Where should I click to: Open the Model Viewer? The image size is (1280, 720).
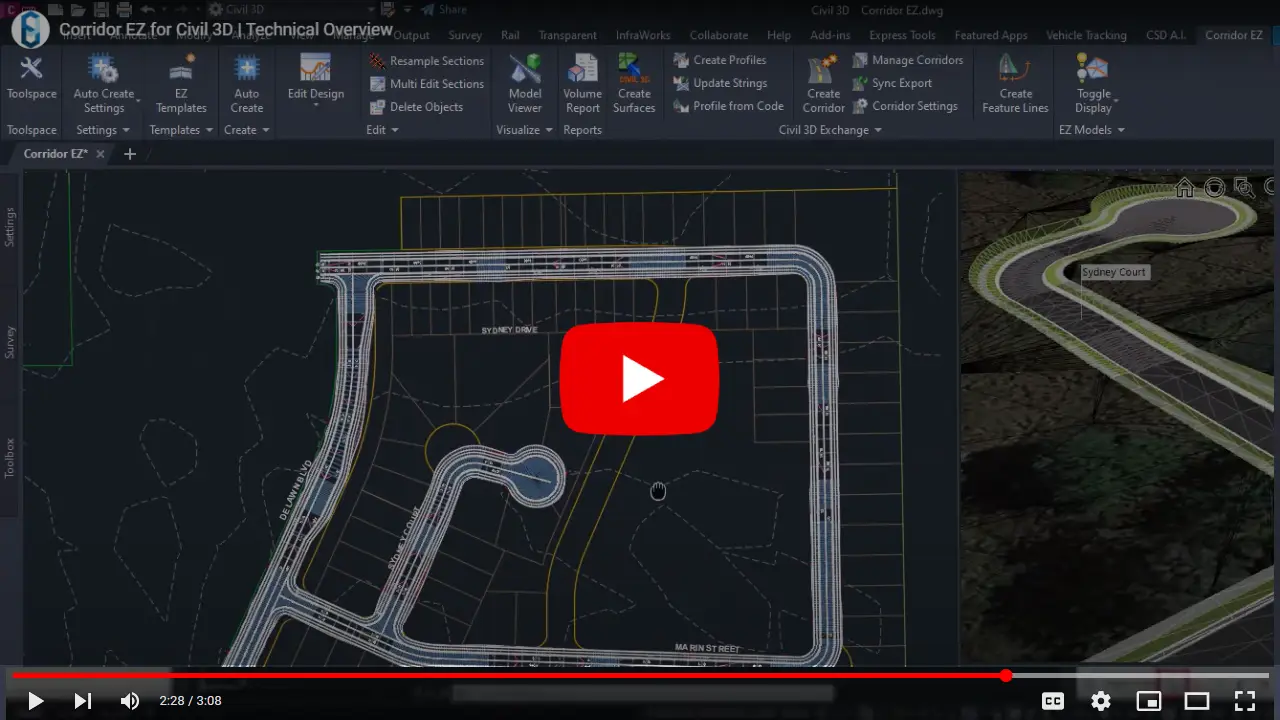[524, 84]
